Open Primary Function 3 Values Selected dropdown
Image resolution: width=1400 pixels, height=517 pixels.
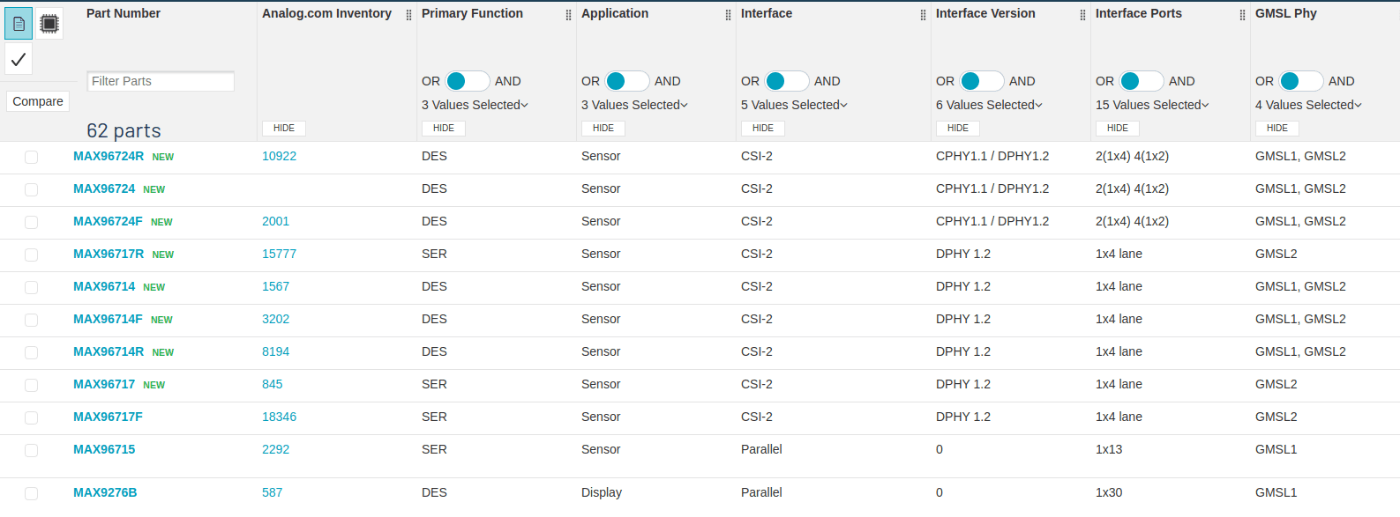coord(475,105)
